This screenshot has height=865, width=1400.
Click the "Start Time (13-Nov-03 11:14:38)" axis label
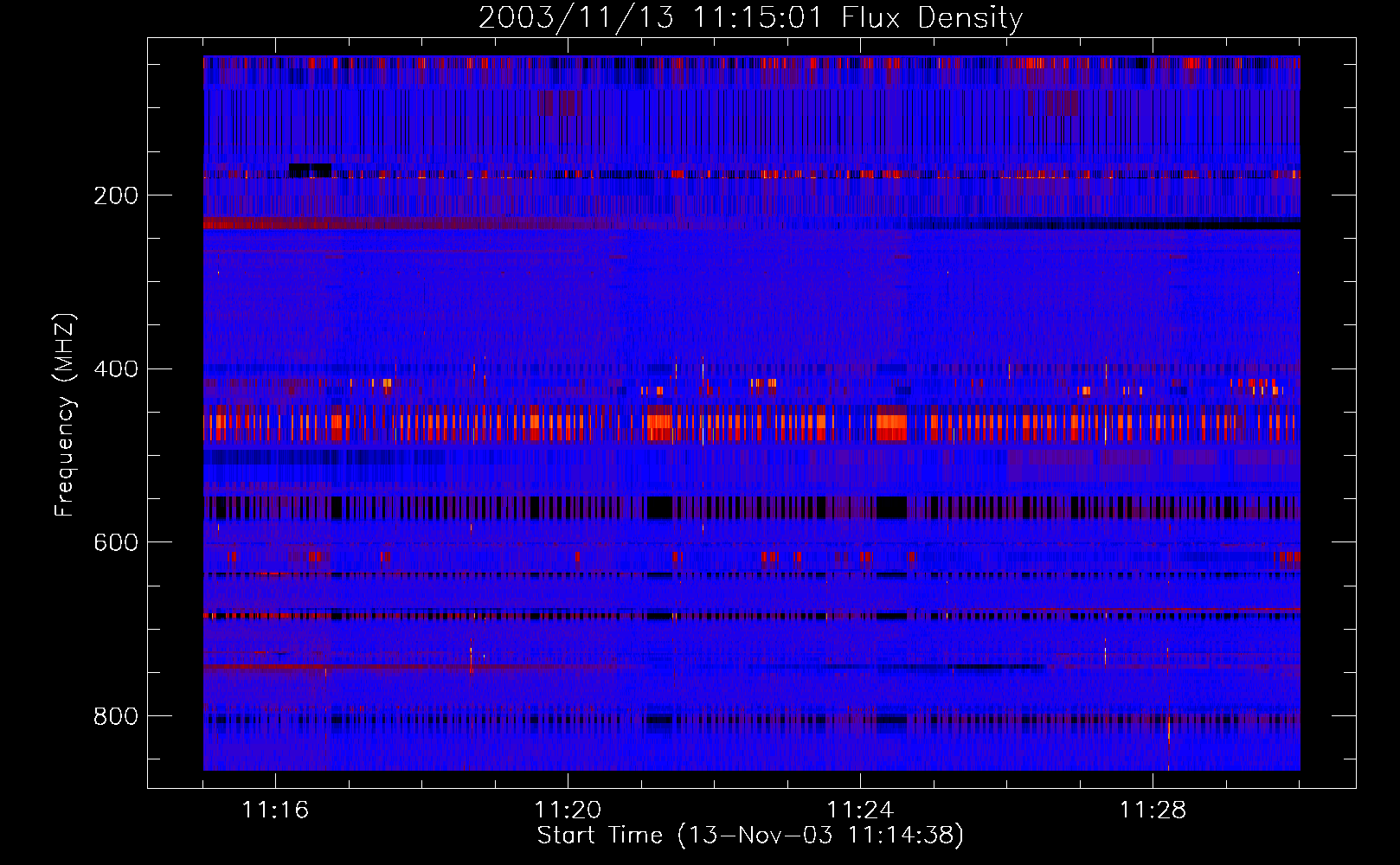(750, 835)
